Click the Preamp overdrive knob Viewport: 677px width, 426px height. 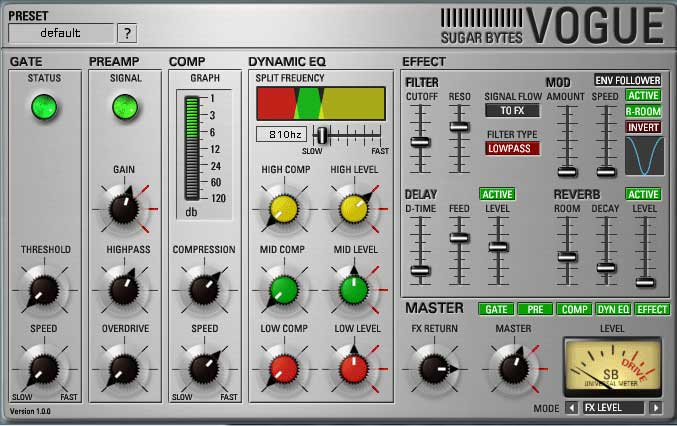tap(123, 366)
